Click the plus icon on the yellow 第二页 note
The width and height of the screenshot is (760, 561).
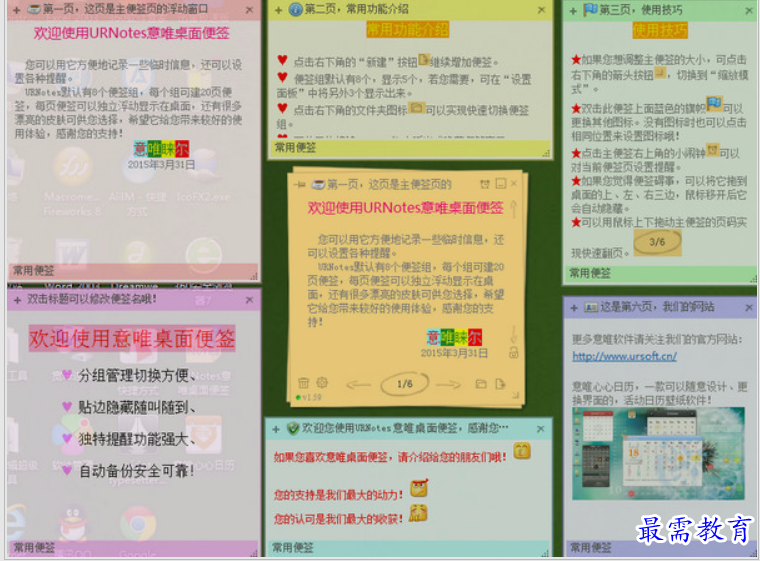[278, 10]
